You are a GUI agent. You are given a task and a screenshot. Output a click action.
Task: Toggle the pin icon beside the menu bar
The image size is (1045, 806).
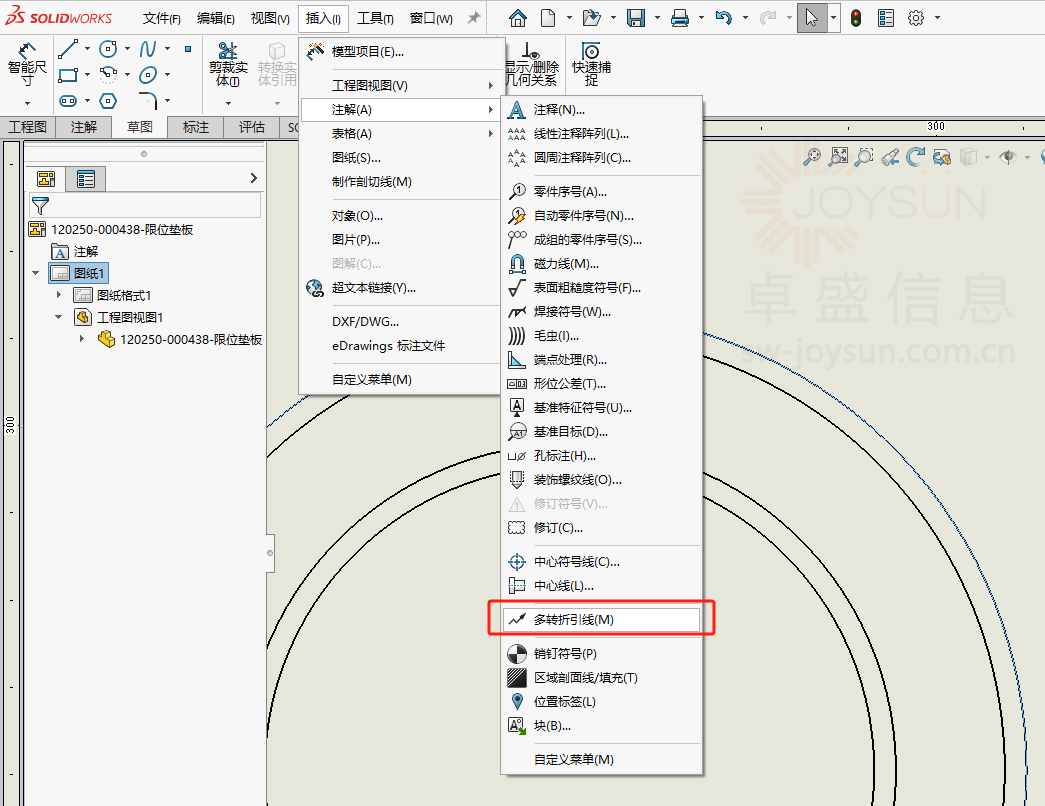tap(474, 18)
